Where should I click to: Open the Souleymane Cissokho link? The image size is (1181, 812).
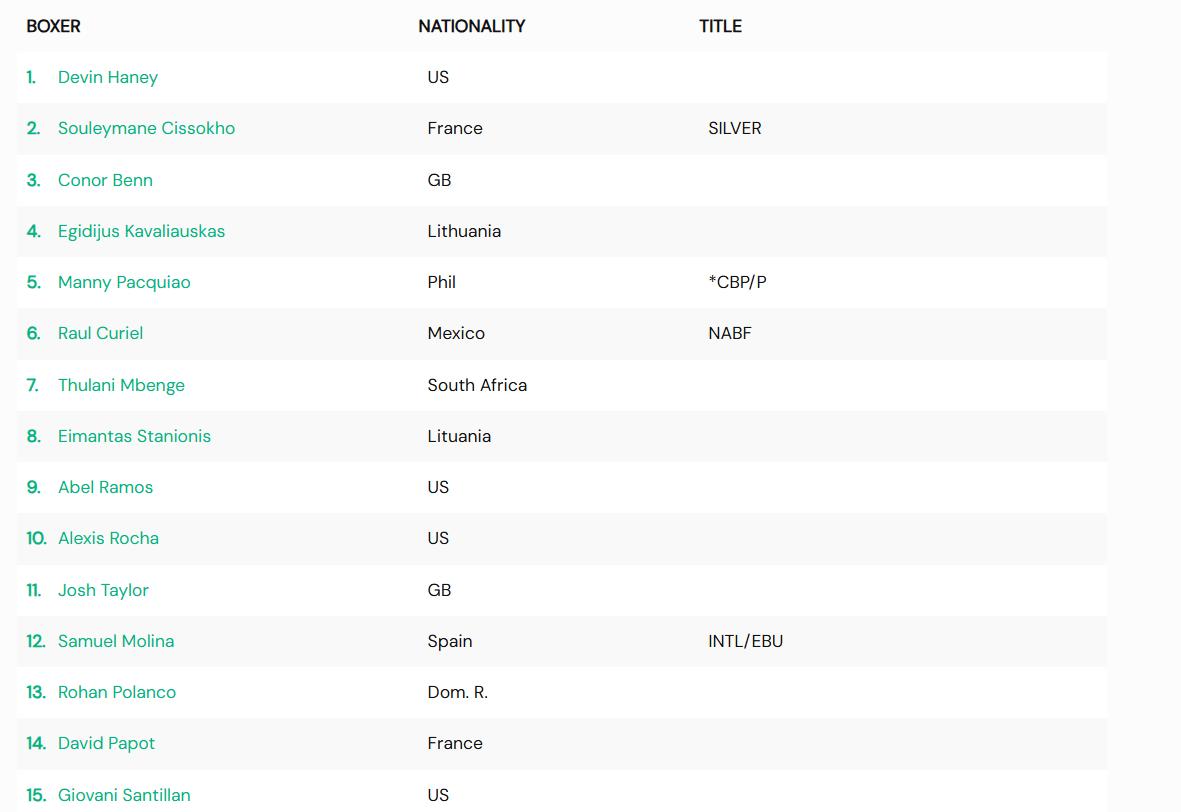146,129
